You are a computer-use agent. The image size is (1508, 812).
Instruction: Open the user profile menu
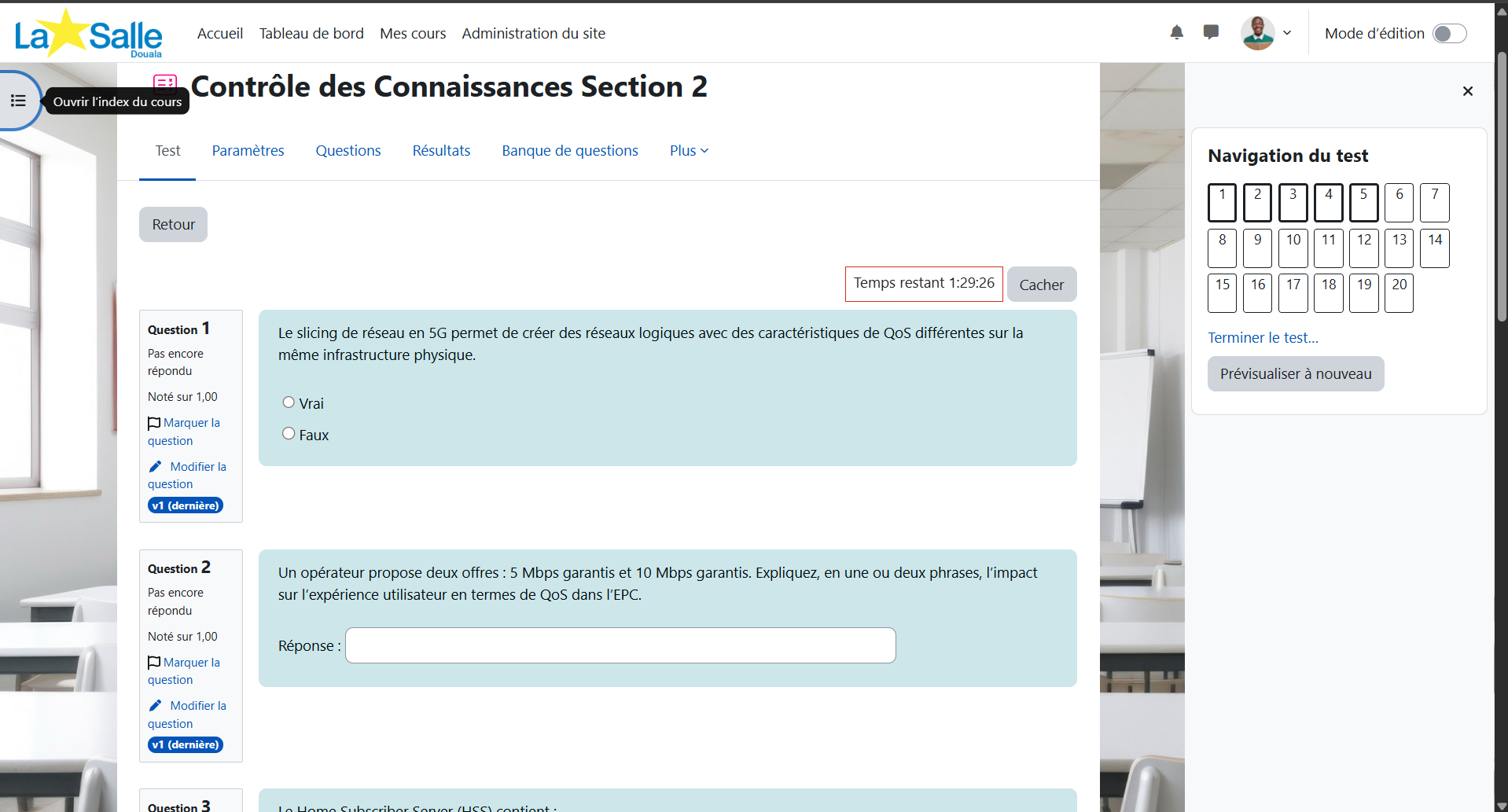1266,33
